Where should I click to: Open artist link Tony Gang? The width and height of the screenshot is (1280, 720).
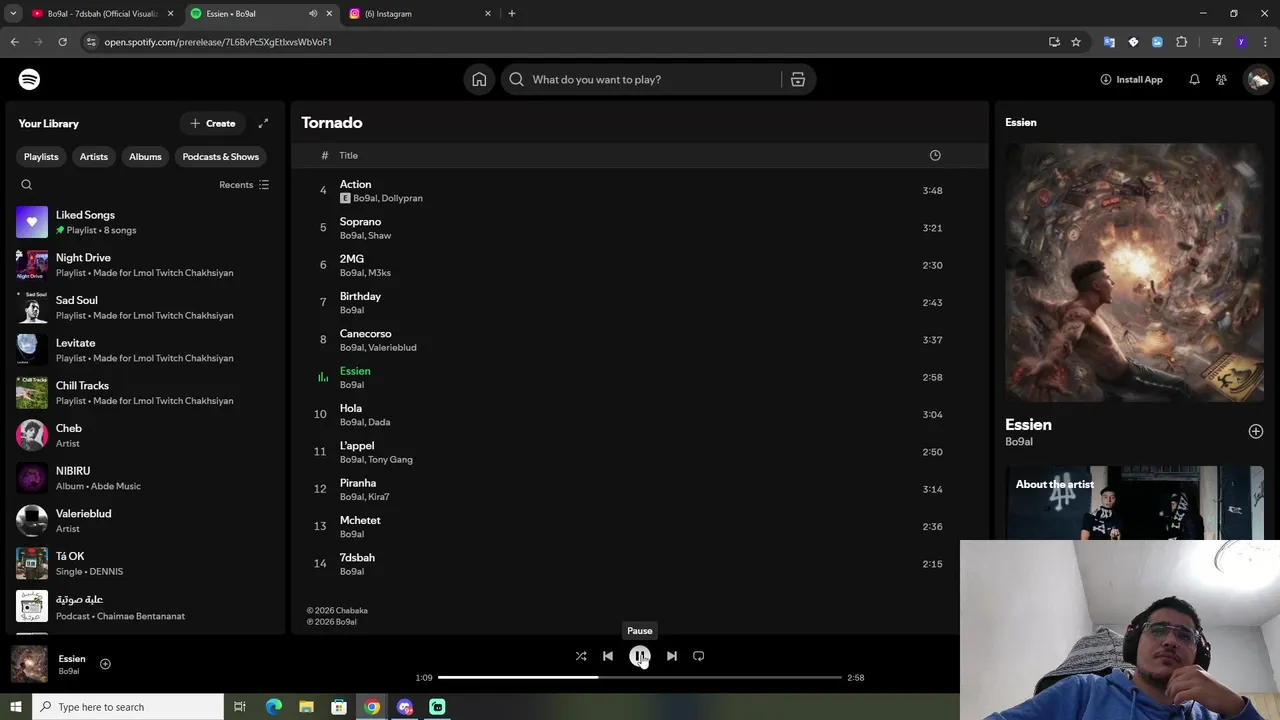tap(390, 459)
